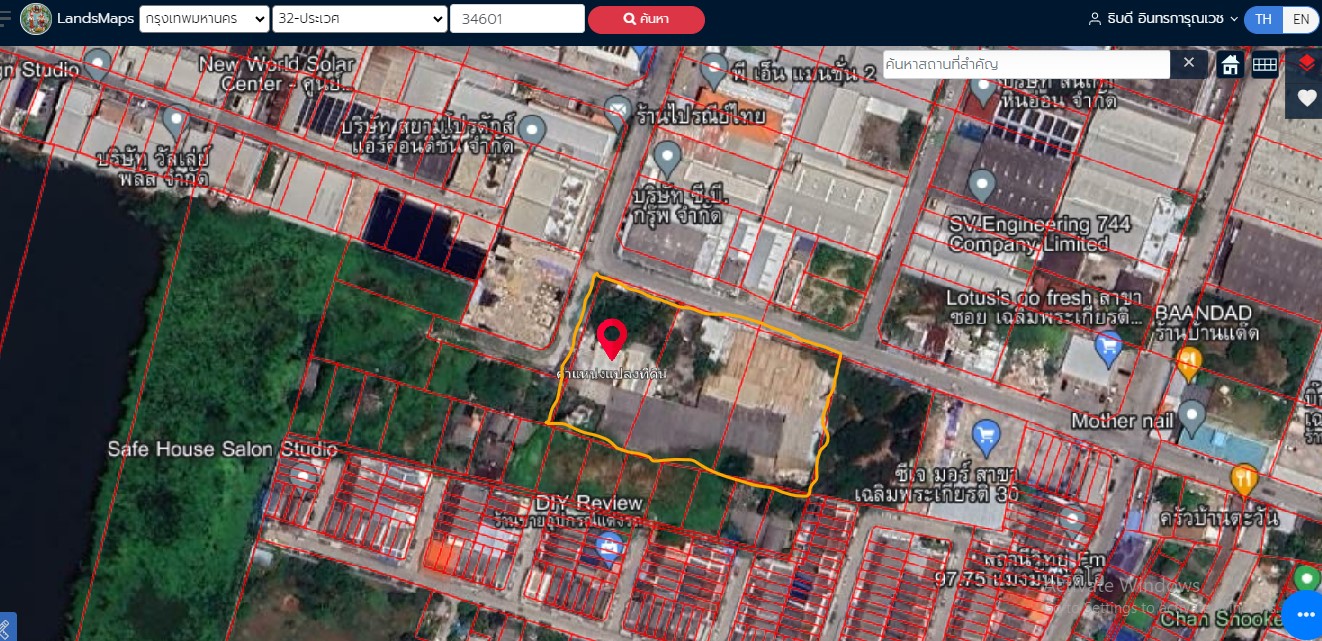Image resolution: width=1322 pixels, height=641 pixels.
Task: Click the ซีเจ มอร์ shopping cart marker
Action: point(986,436)
